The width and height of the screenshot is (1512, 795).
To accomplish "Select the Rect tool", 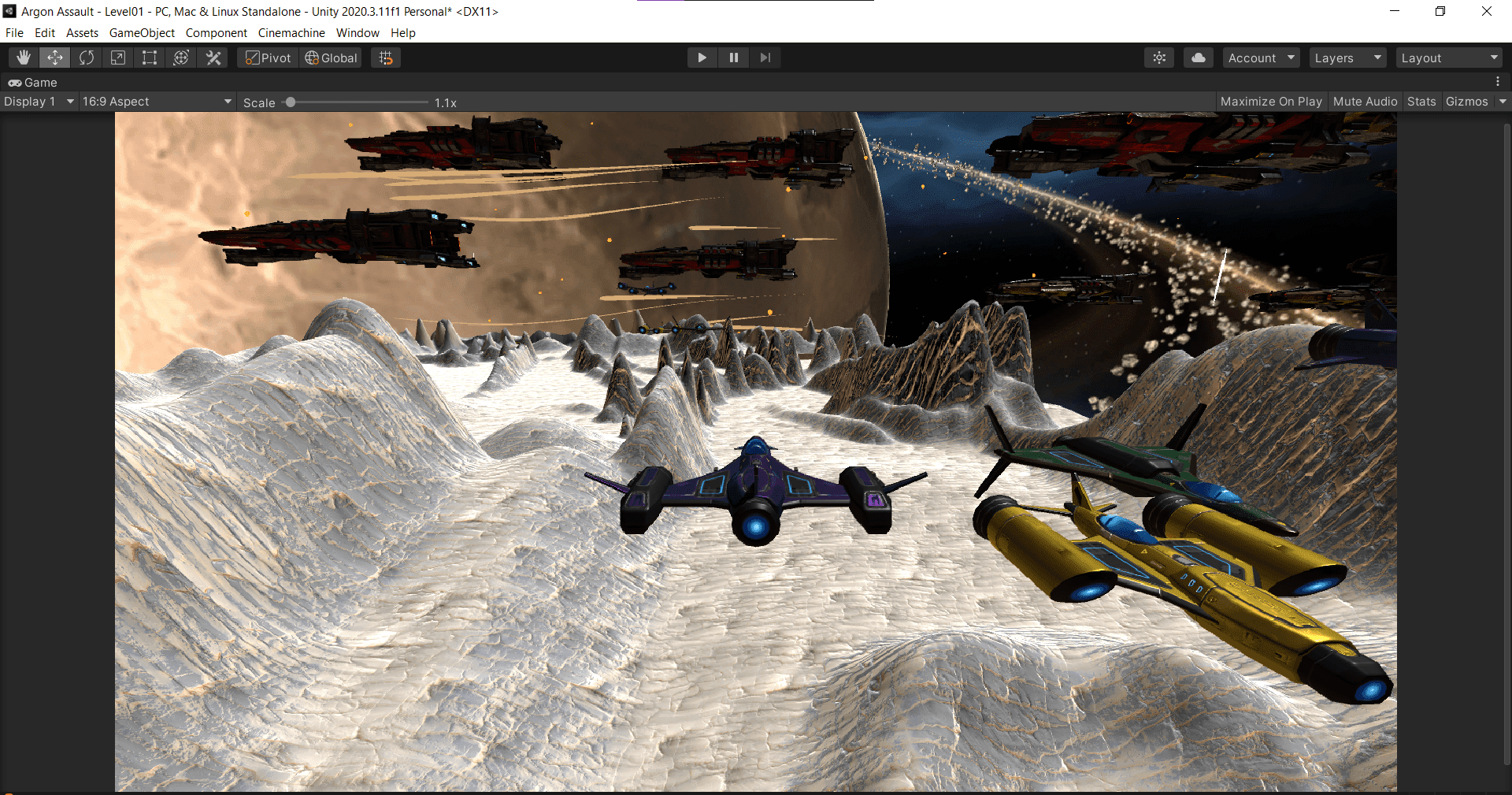I will point(150,58).
